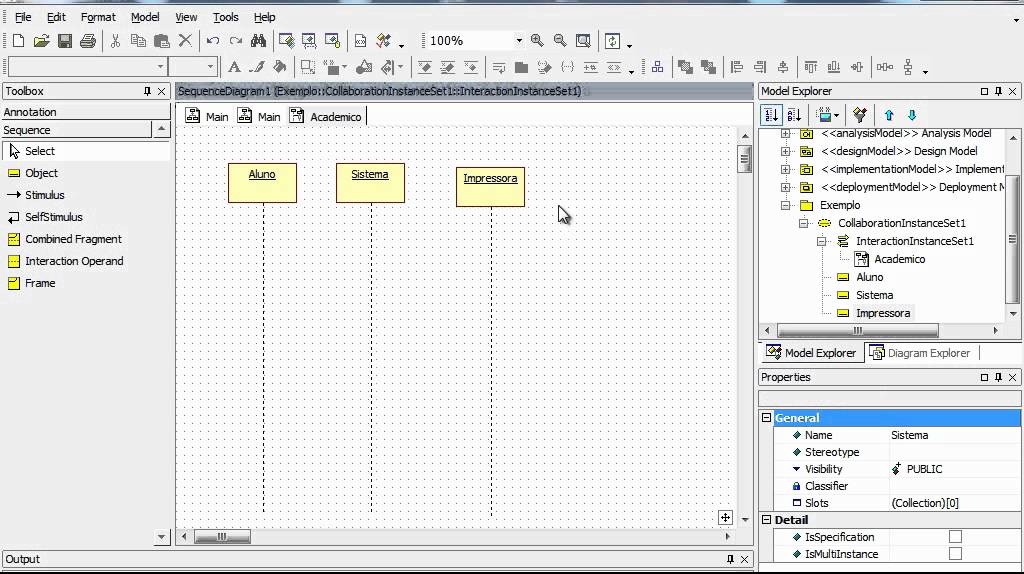Select the Academico diagram tree item
1024x574 pixels.
point(899,259)
